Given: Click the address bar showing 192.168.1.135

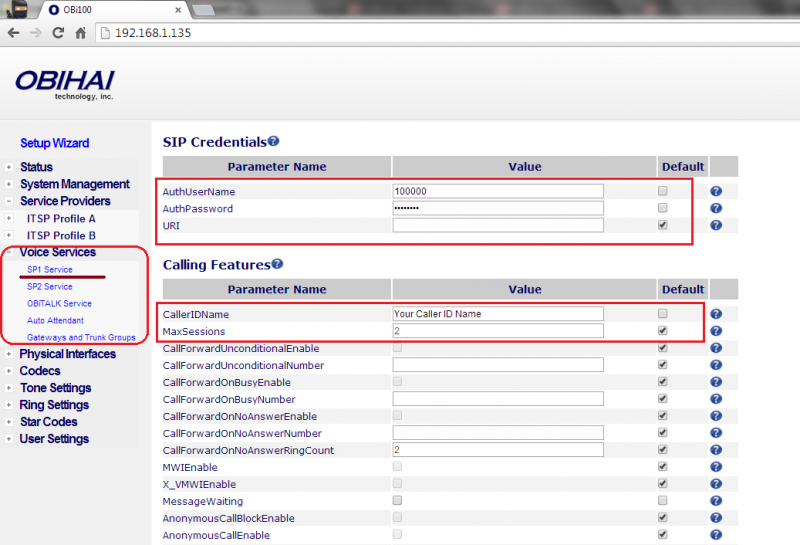Looking at the screenshot, I should coord(449,33).
